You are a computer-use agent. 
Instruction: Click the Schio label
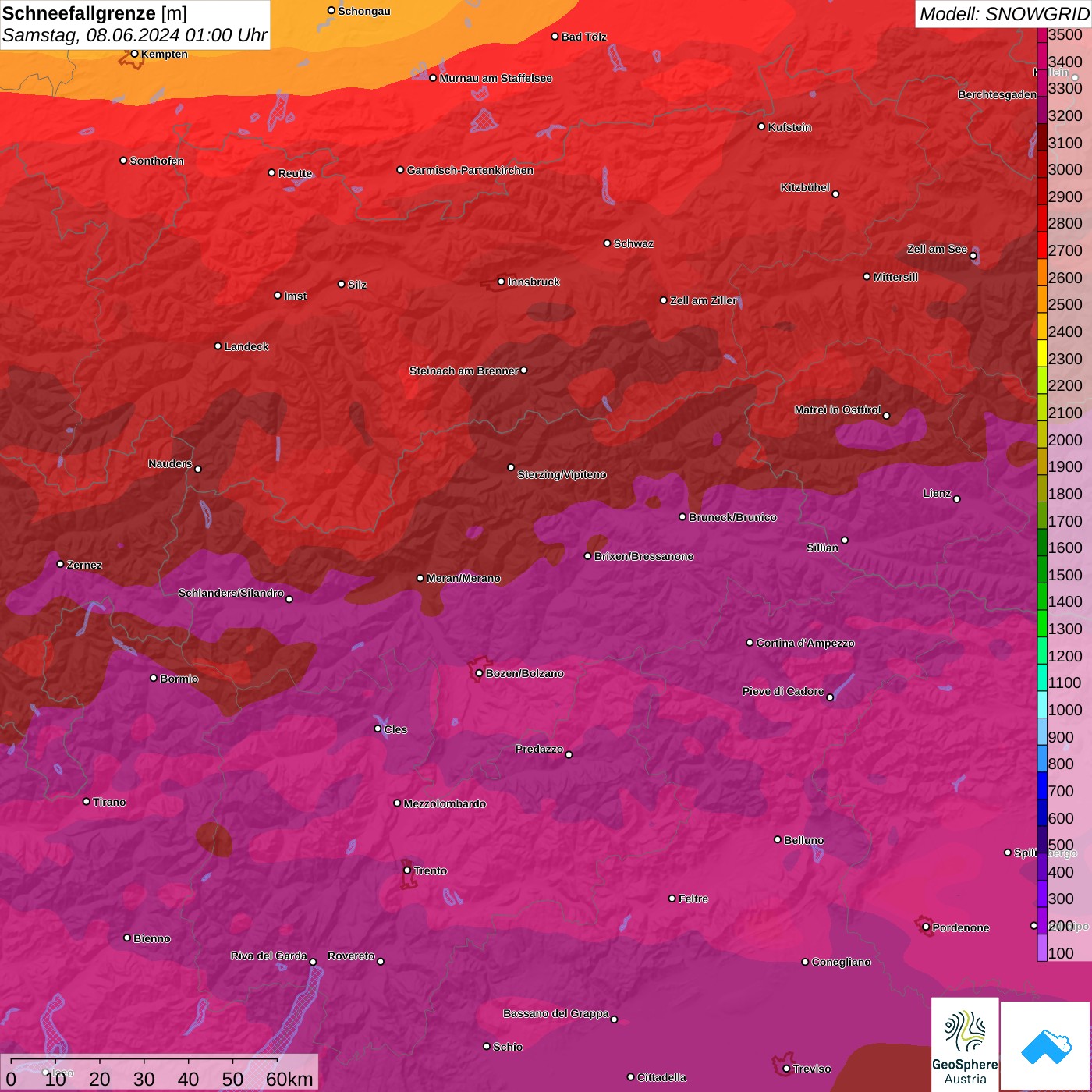(x=508, y=1047)
